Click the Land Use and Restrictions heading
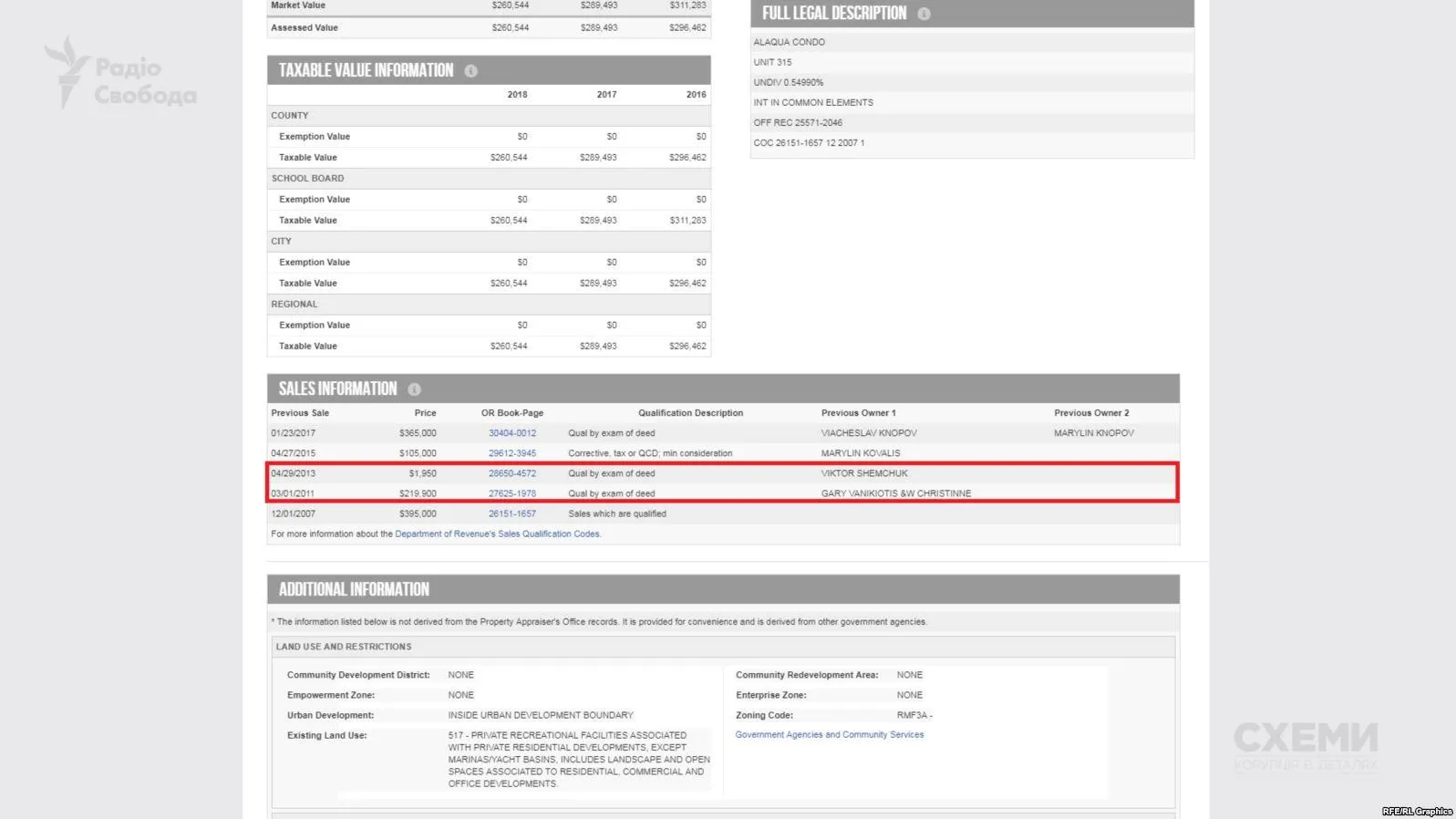The width and height of the screenshot is (1456, 819). (x=344, y=647)
